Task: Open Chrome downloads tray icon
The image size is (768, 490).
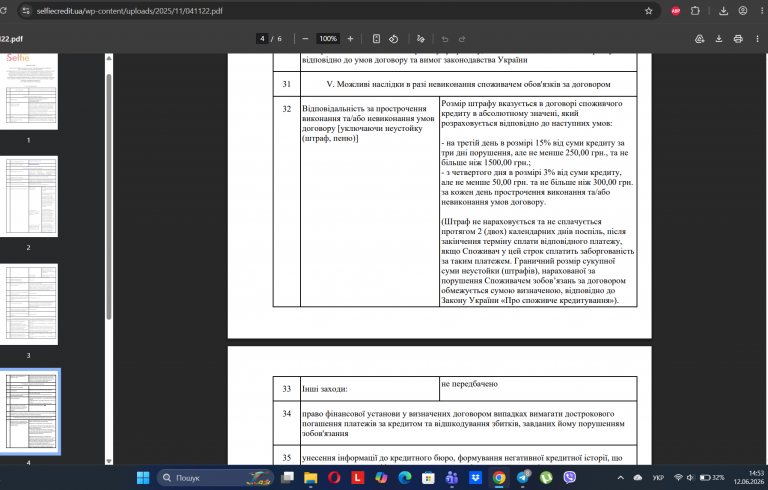Action: 723,11
